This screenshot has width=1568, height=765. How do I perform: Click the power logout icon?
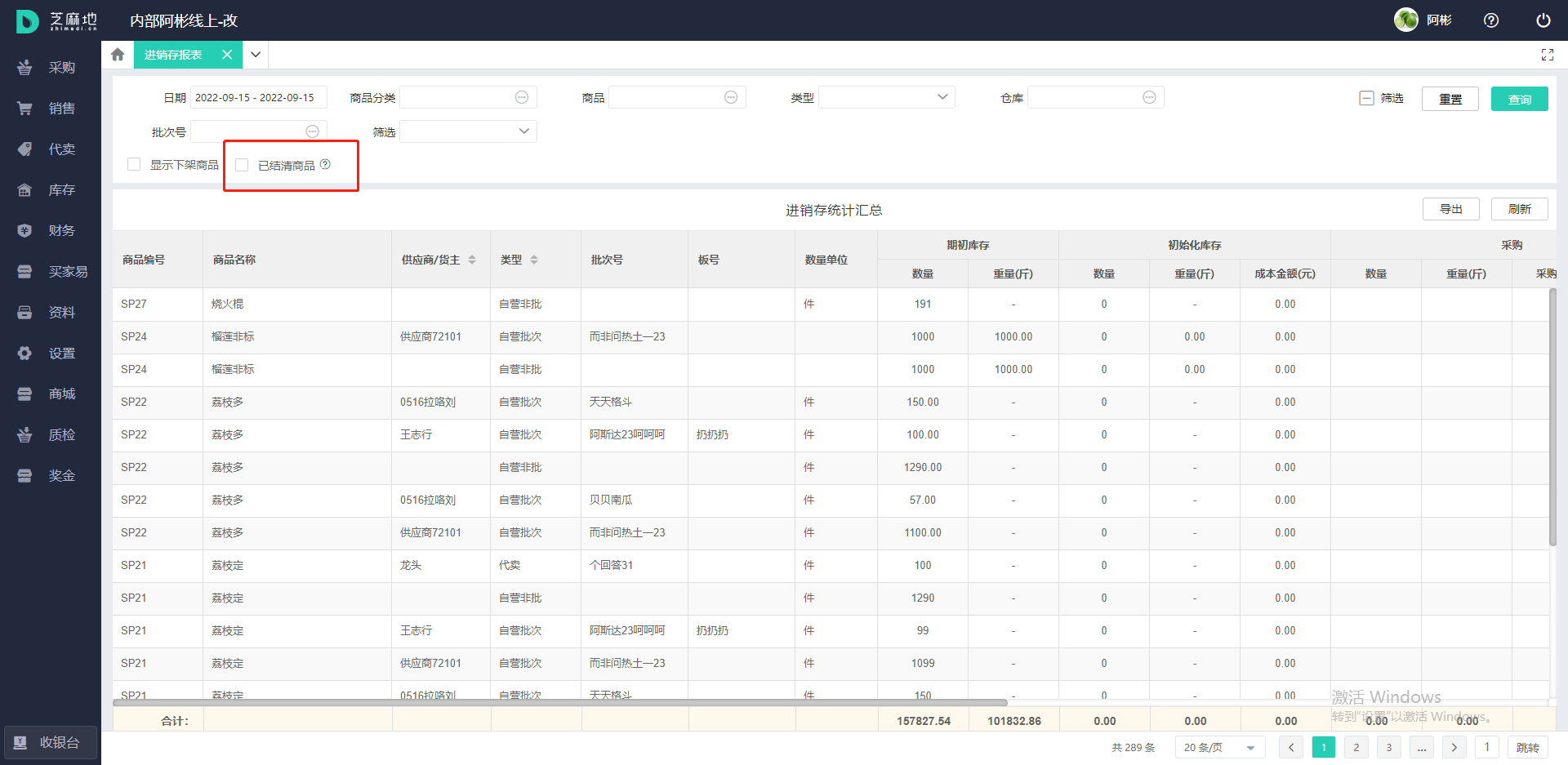click(1543, 20)
